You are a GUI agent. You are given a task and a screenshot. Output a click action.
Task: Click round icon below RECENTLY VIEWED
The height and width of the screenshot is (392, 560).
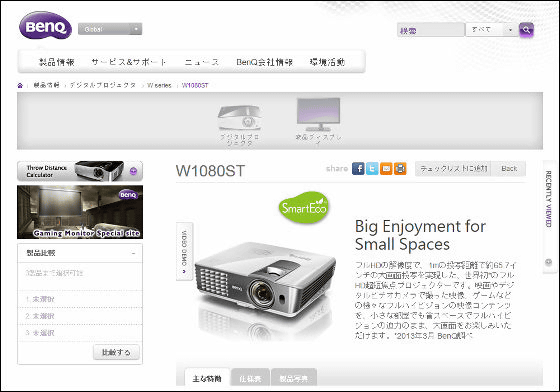(x=549, y=262)
